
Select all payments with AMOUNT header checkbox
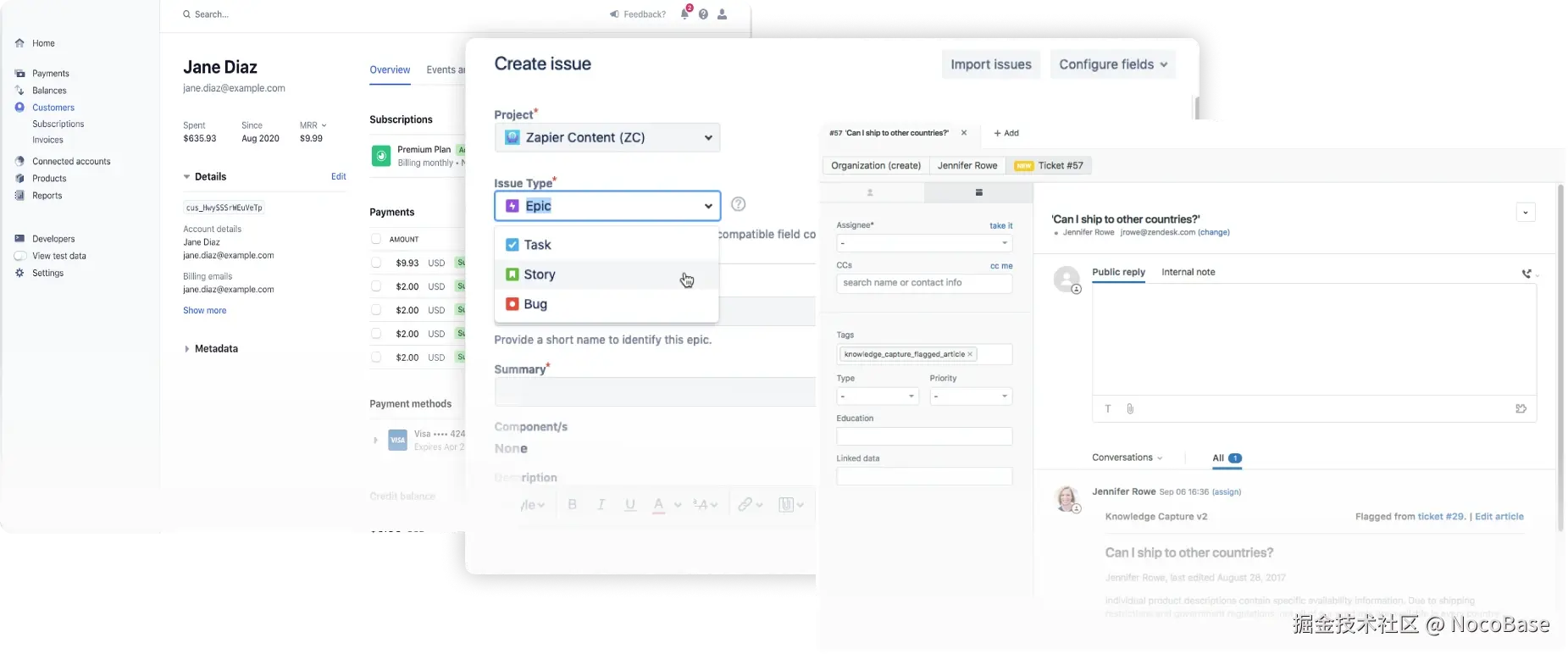tap(376, 239)
